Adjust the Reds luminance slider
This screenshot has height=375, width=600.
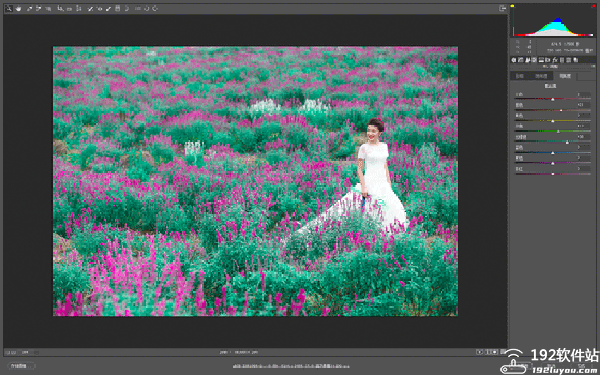[x=553, y=99]
